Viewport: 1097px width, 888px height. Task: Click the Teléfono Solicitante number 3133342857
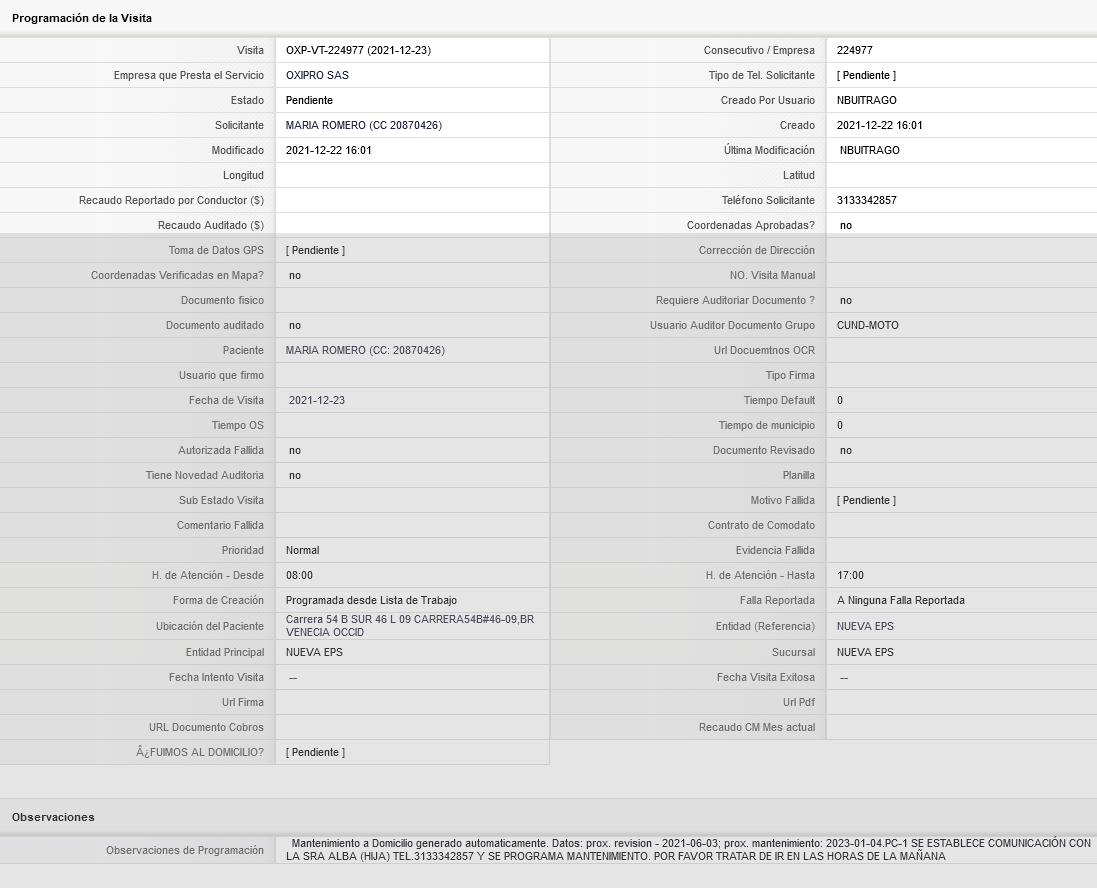[x=866, y=200]
